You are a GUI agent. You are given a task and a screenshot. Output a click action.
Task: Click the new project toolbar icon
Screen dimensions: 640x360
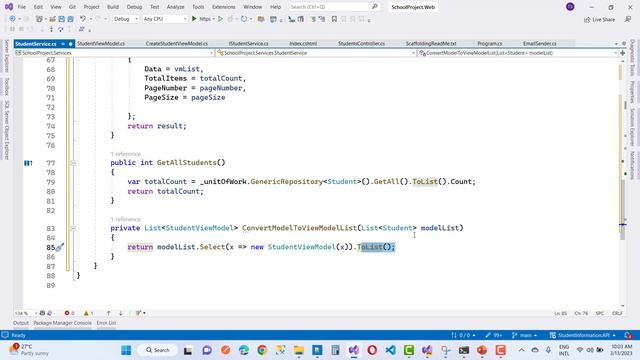(39, 19)
